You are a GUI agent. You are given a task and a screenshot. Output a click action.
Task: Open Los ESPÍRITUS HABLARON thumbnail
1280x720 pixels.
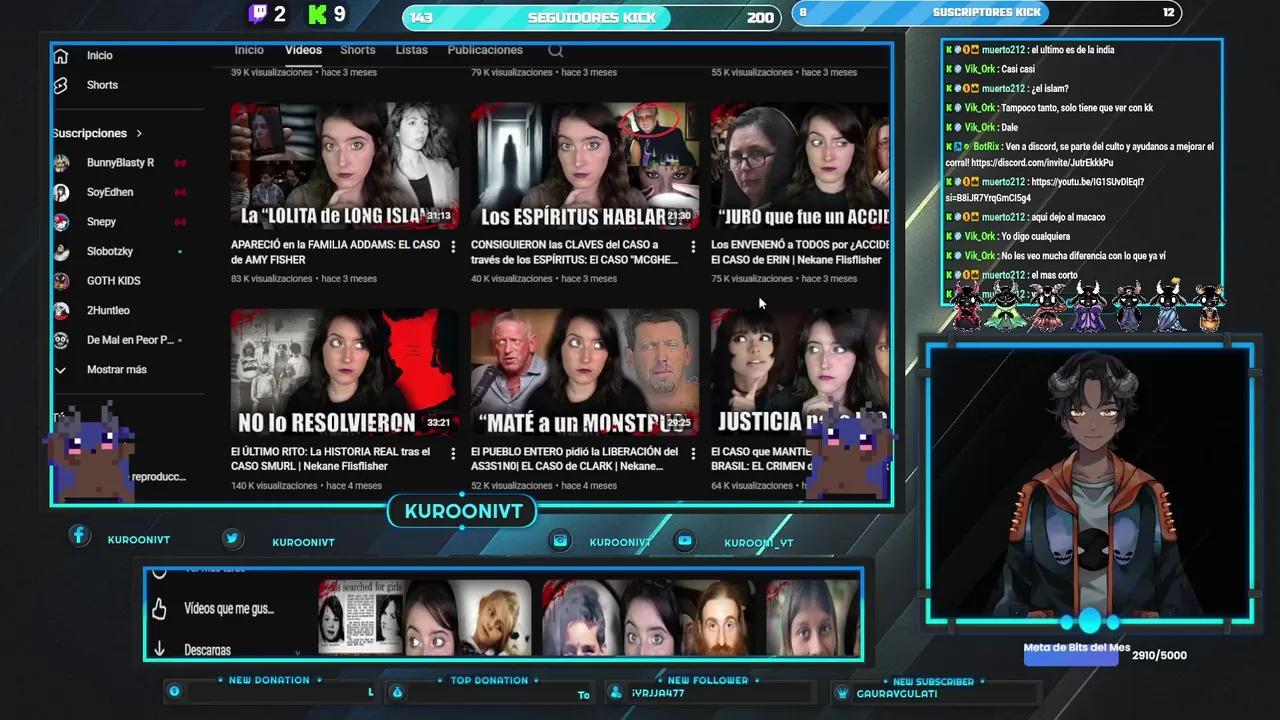585,167
